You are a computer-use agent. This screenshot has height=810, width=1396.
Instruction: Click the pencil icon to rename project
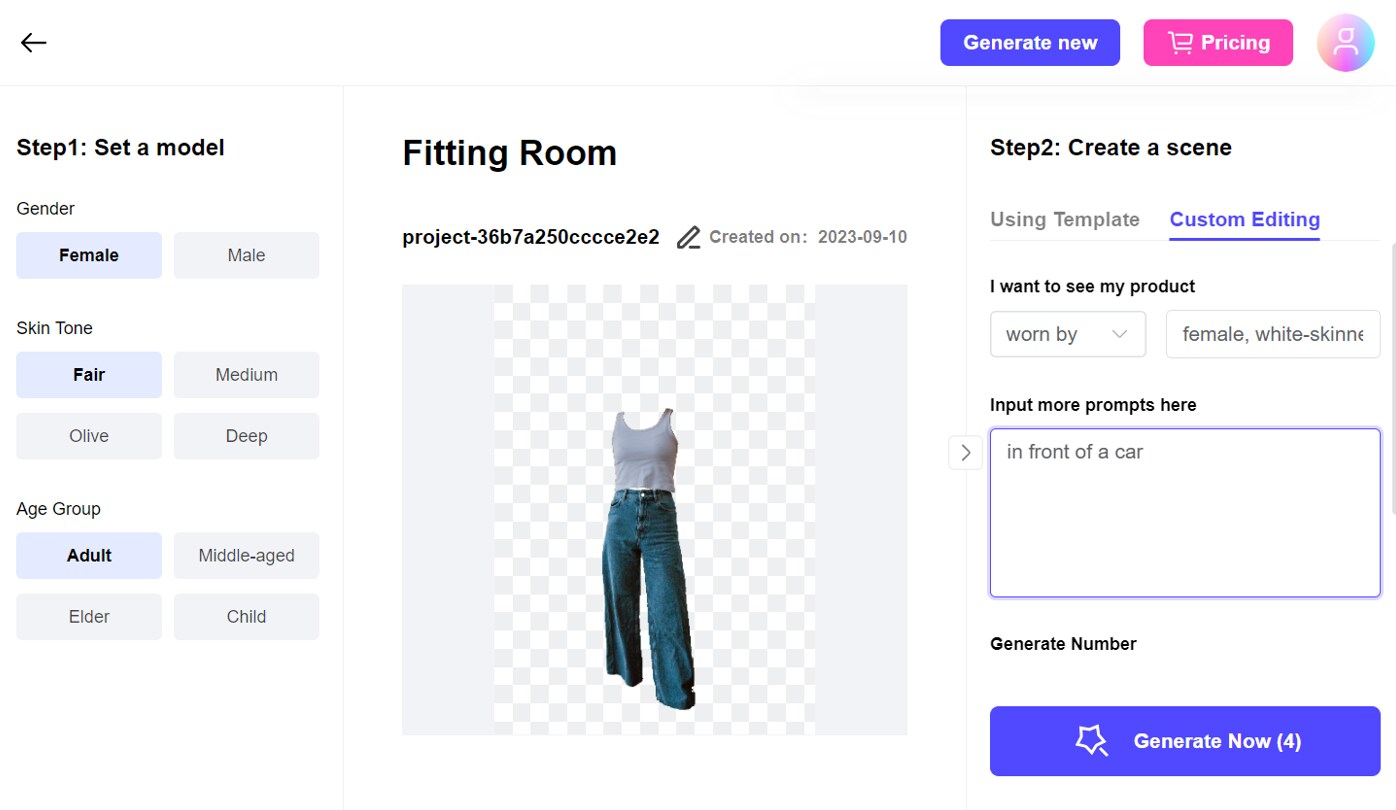click(687, 238)
